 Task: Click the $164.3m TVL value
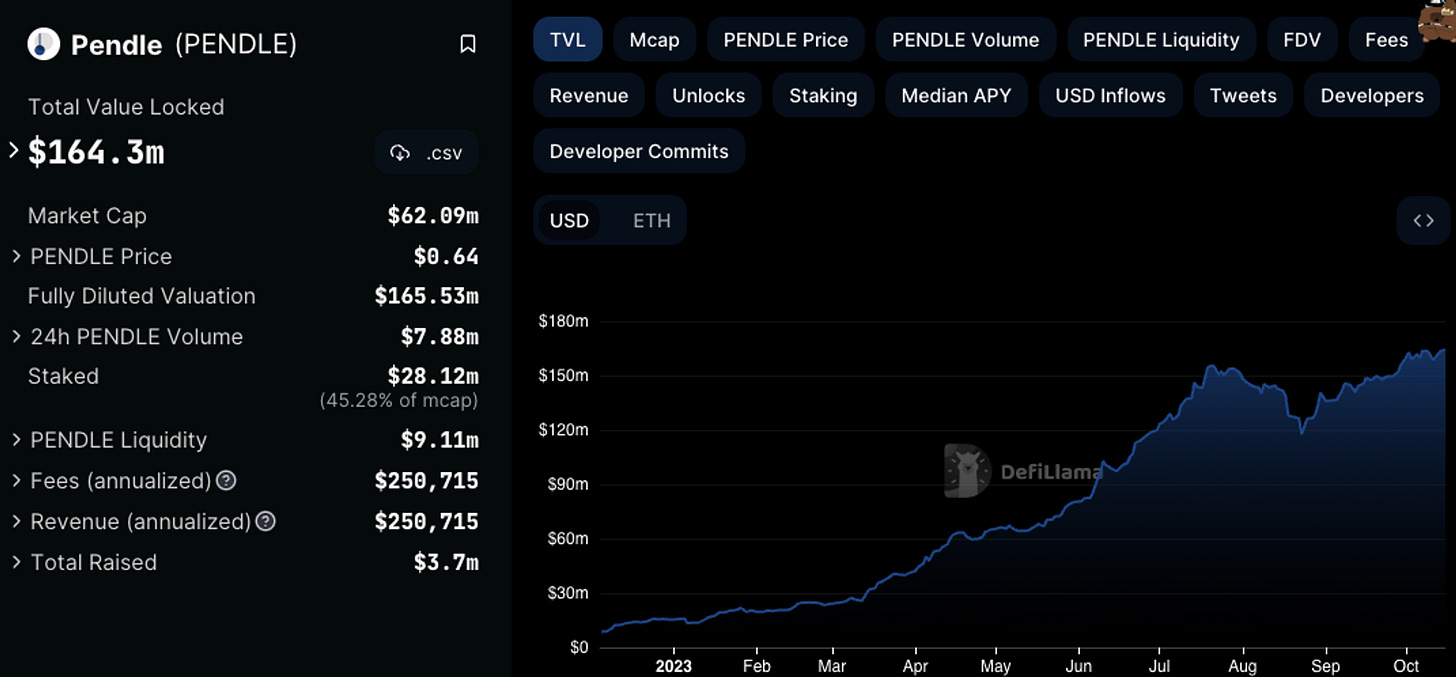pos(96,152)
